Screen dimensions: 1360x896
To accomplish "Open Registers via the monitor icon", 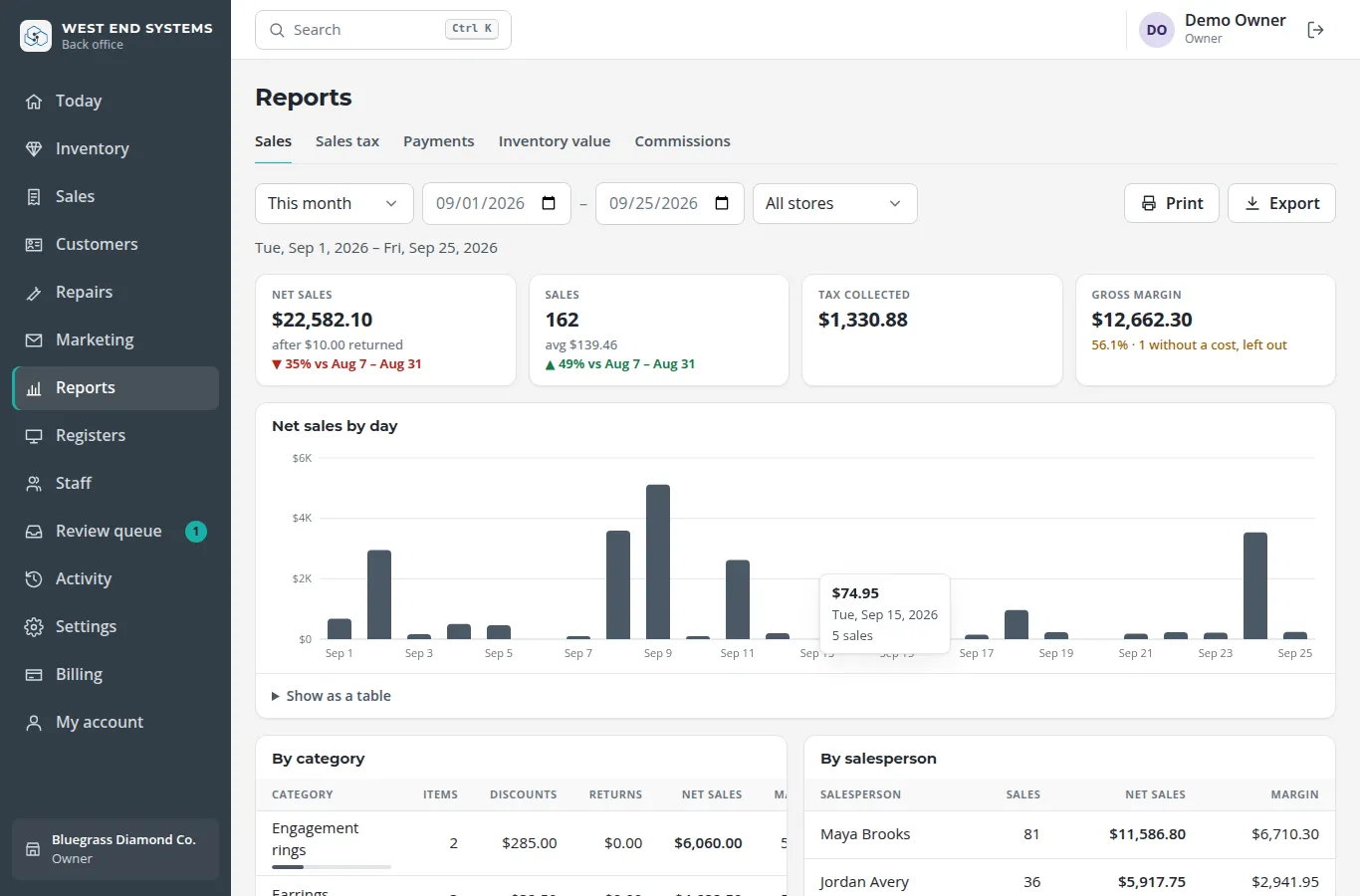I will tap(34, 436).
